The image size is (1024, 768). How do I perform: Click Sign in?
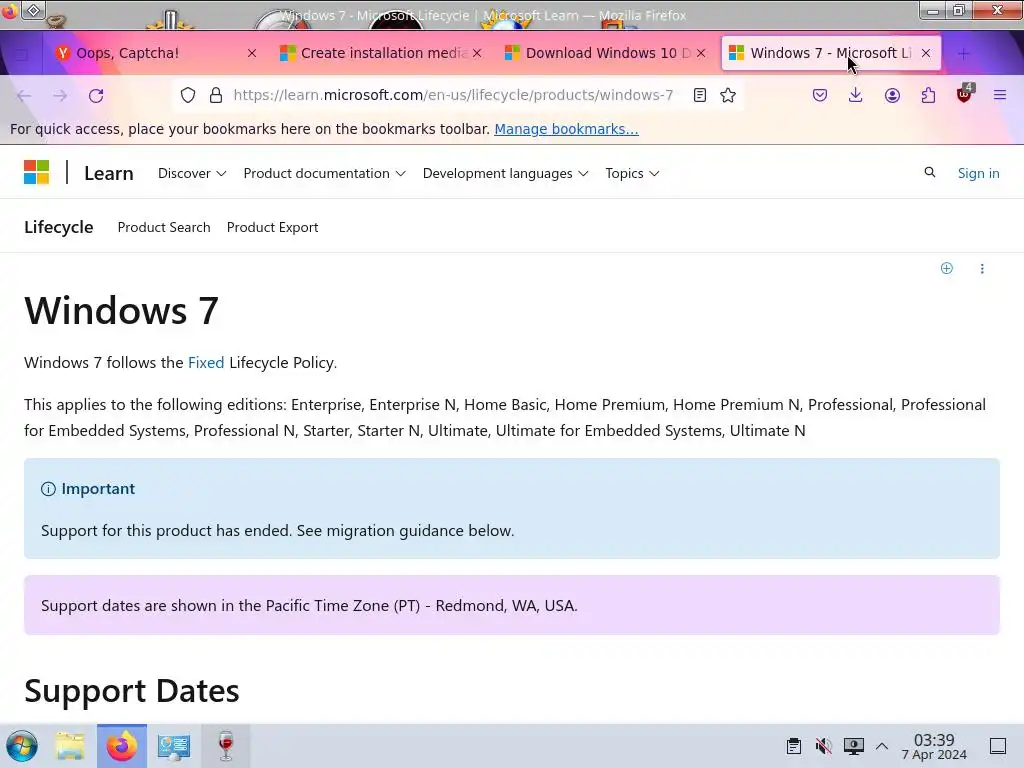[x=978, y=173]
